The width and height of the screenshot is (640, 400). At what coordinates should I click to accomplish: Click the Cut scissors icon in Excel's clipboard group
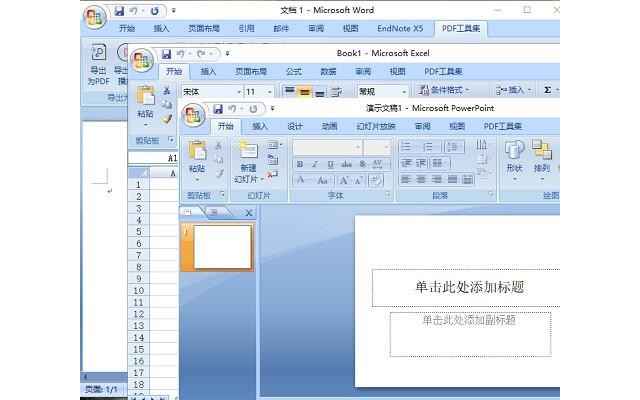167,90
